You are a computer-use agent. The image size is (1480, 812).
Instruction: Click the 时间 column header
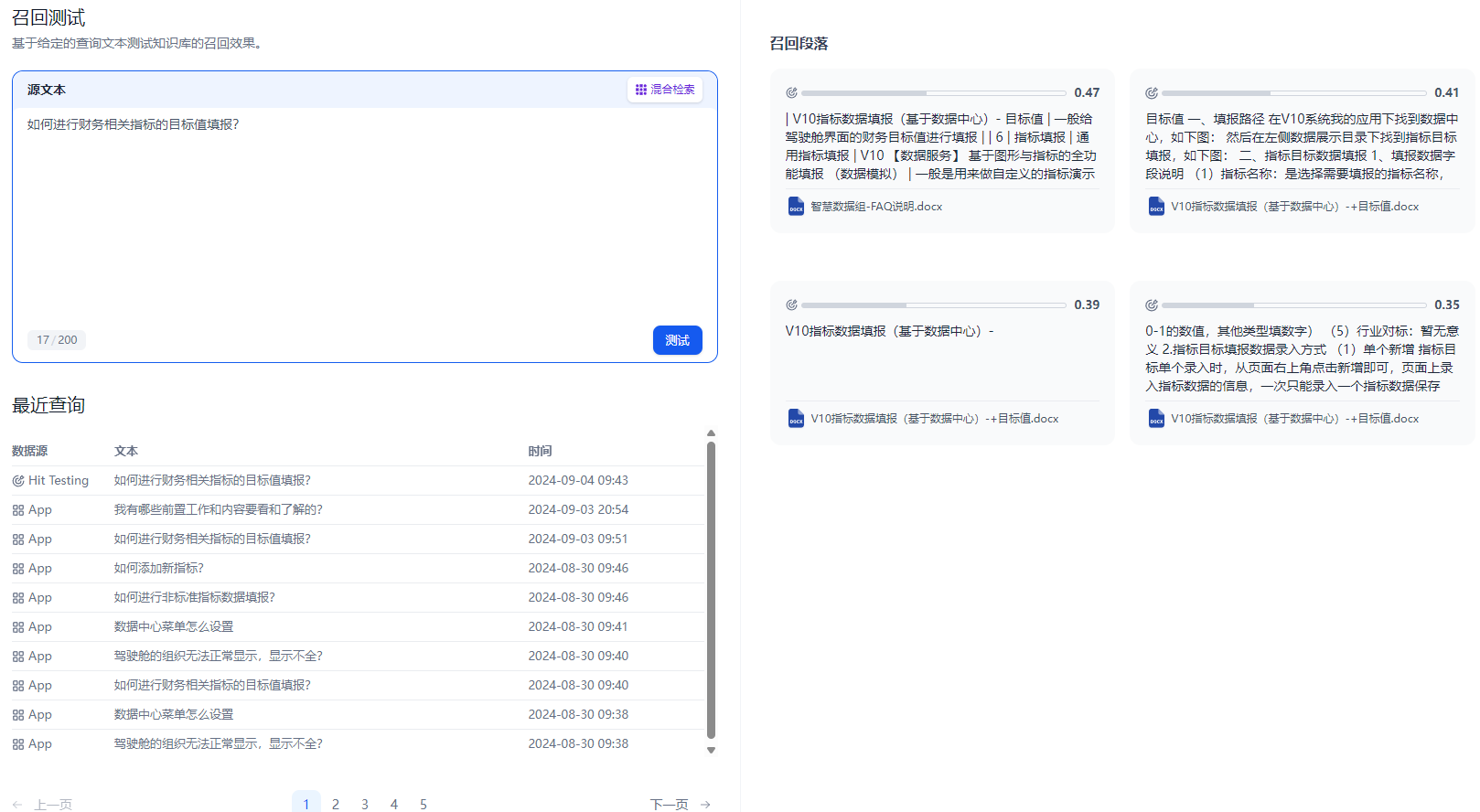(540, 452)
